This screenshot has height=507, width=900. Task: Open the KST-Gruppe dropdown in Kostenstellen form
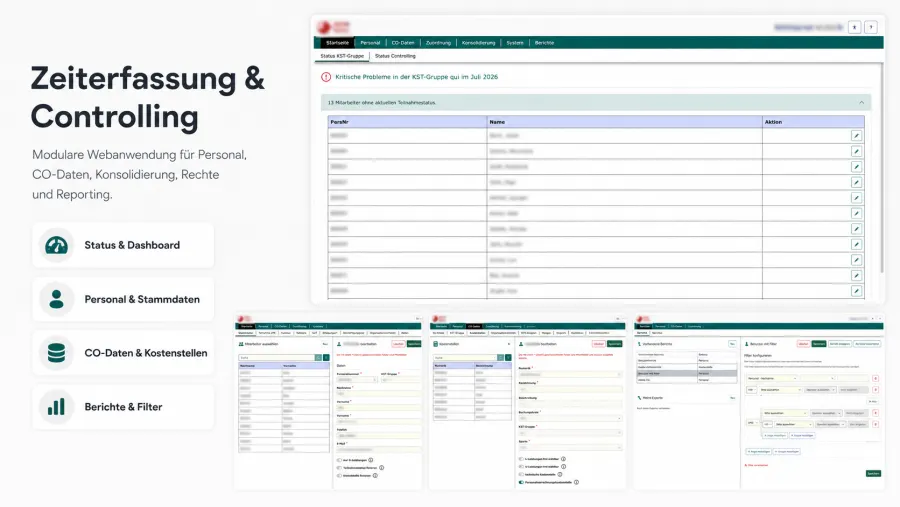[571, 432]
